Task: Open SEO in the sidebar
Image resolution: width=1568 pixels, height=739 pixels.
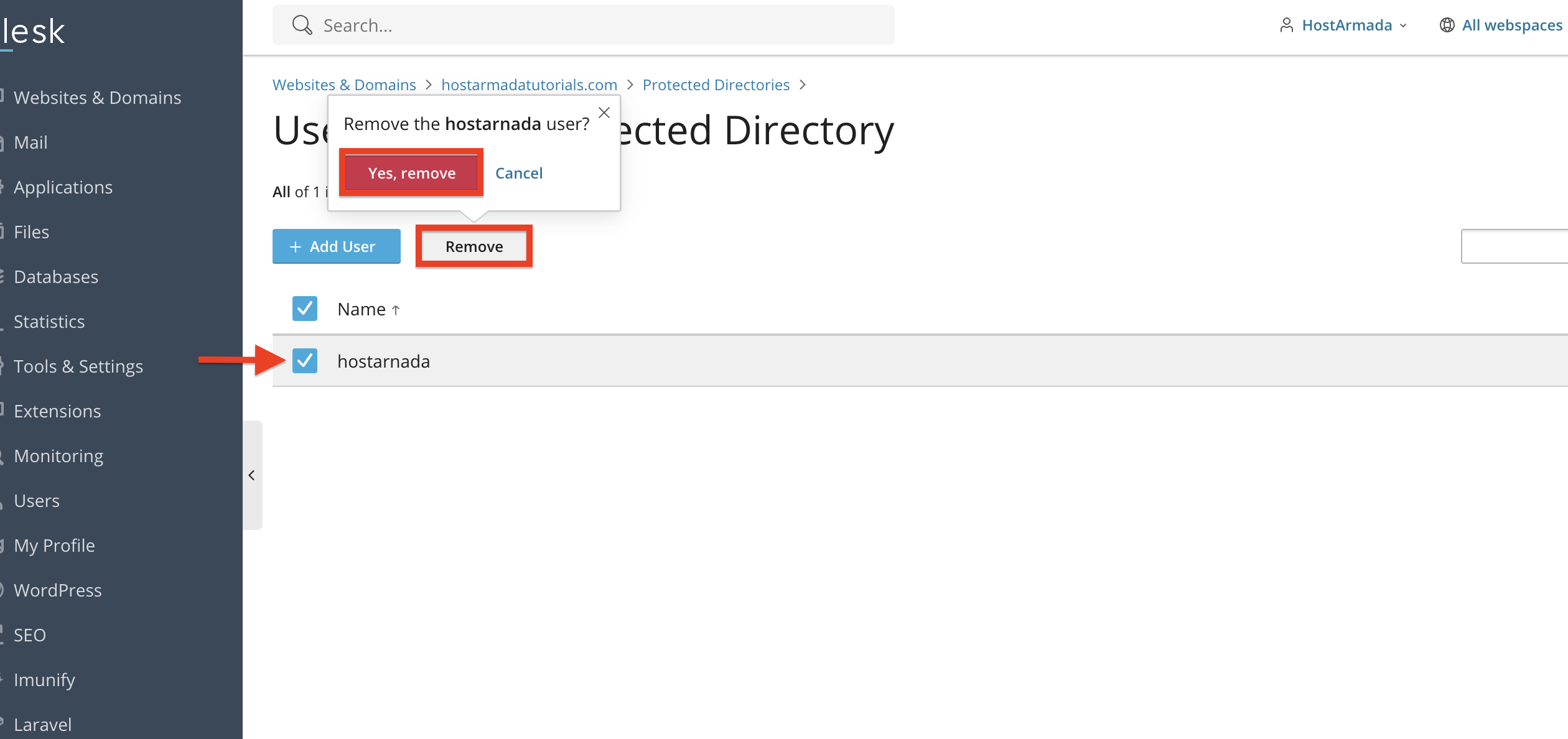Action: point(30,635)
